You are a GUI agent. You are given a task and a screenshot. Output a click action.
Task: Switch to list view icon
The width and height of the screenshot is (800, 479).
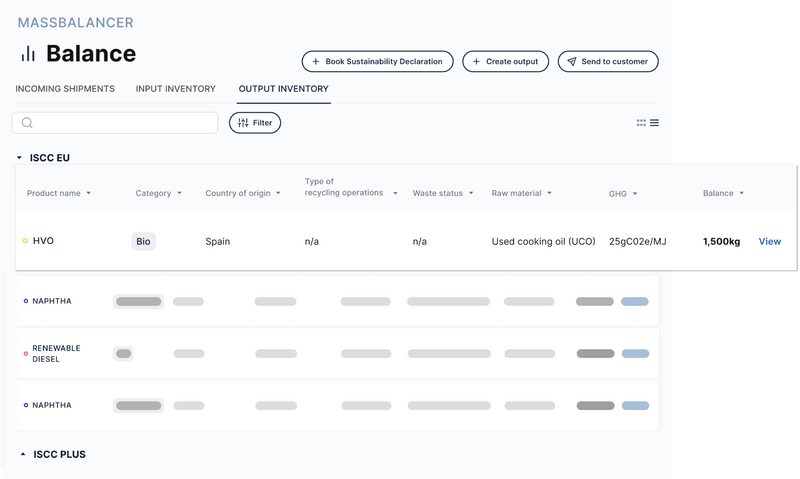pyautogui.click(x=654, y=123)
